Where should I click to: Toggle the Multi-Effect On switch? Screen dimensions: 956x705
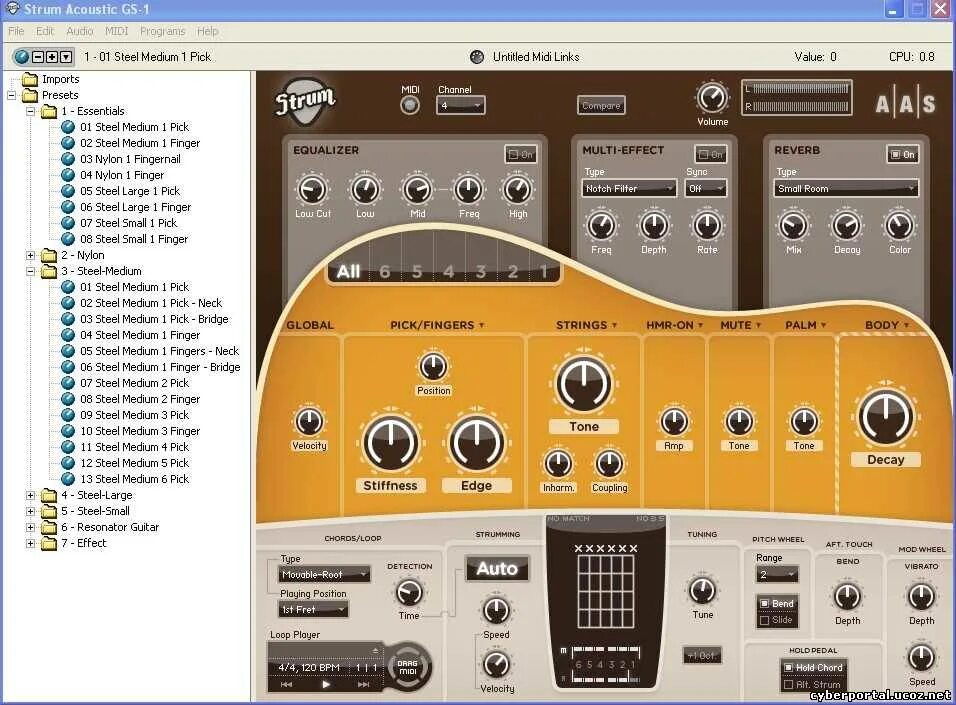(710, 154)
